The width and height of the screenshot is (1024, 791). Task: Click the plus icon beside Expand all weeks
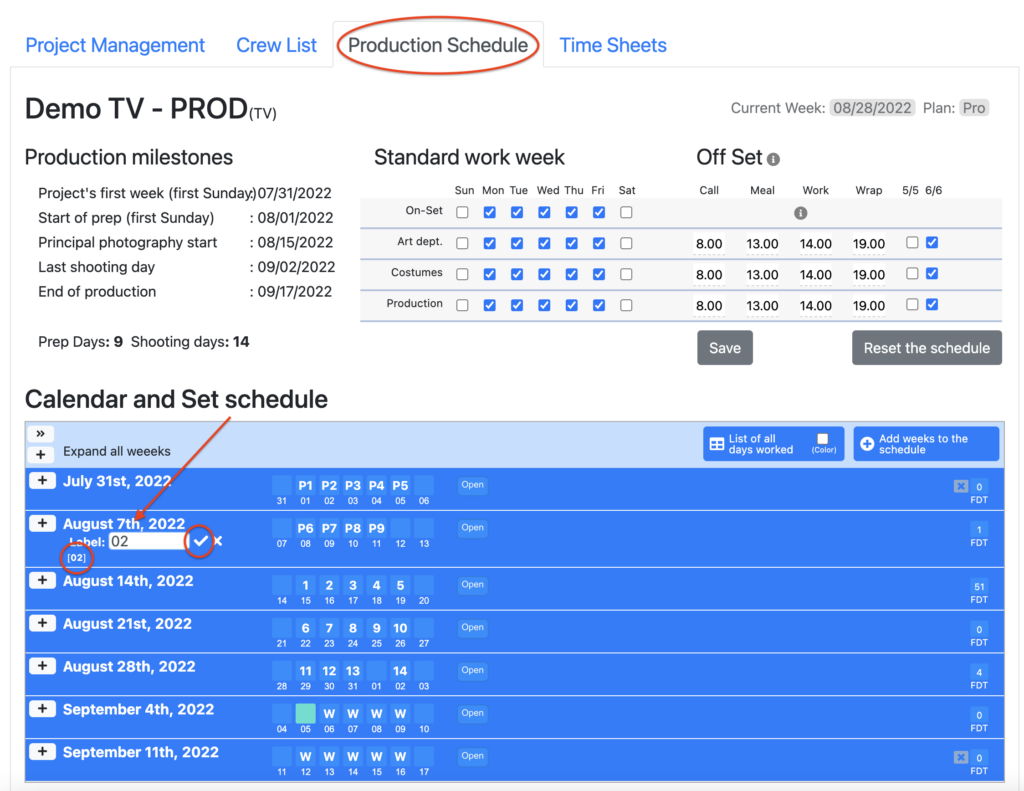41,454
